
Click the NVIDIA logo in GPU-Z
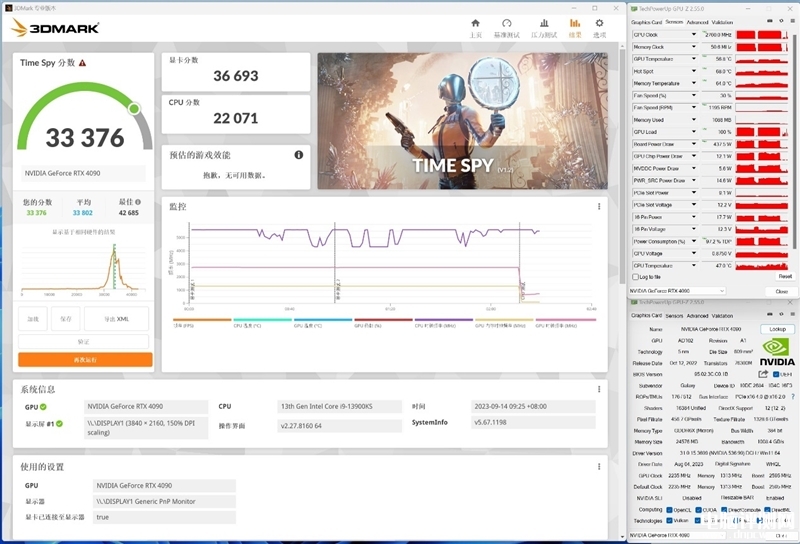click(x=777, y=353)
